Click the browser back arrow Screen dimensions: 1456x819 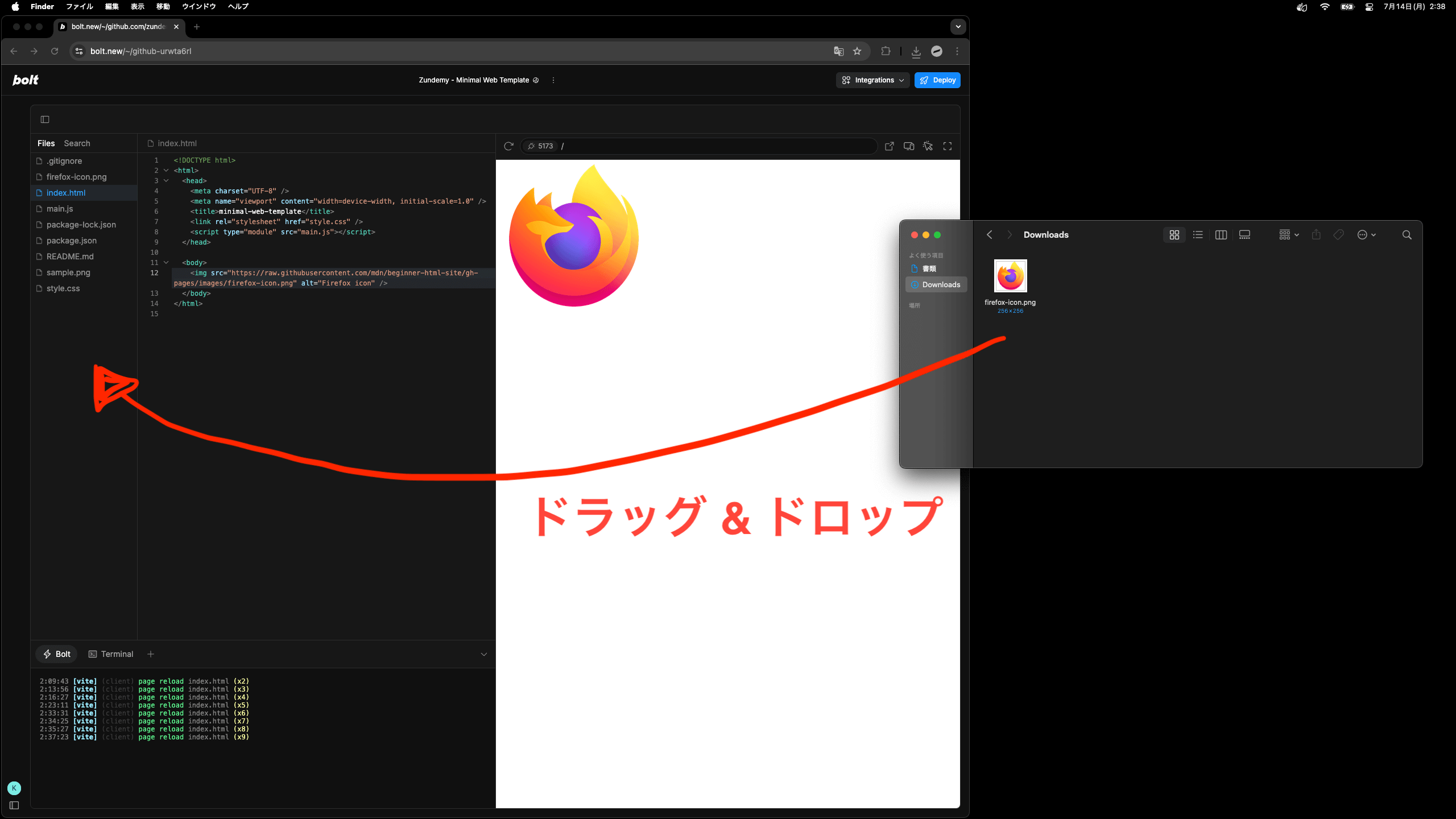coord(14,51)
